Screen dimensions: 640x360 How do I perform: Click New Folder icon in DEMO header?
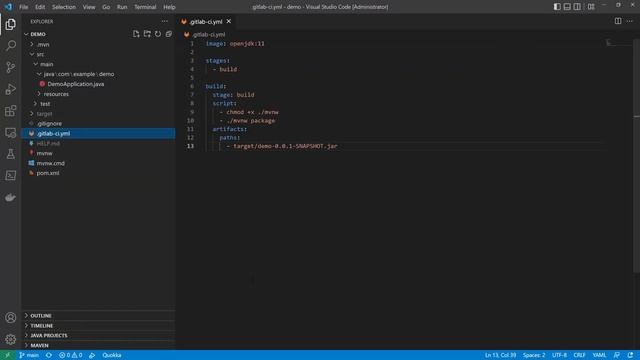point(147,34)
